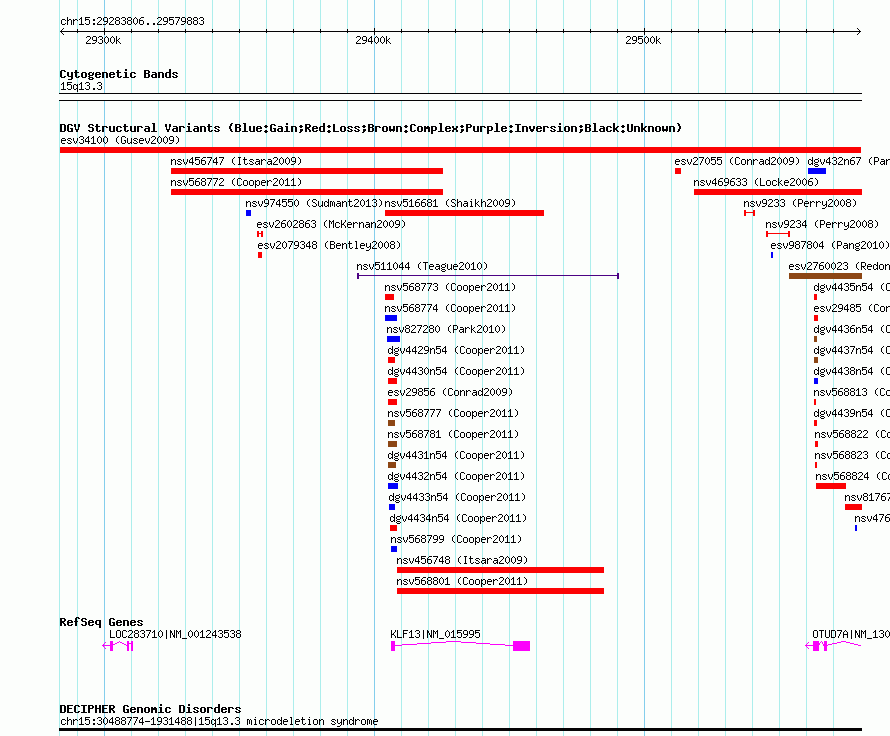Click nsv568824 red loss bar
Screen dimensions: 890x736
click(831, 486)
